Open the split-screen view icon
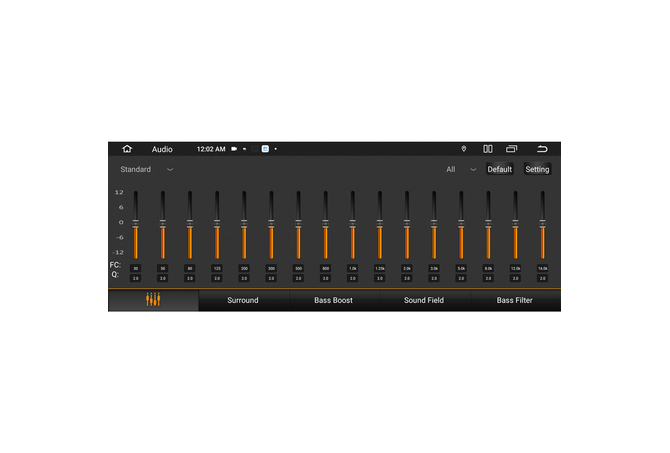The image size is (670, 453). (488, 149)
